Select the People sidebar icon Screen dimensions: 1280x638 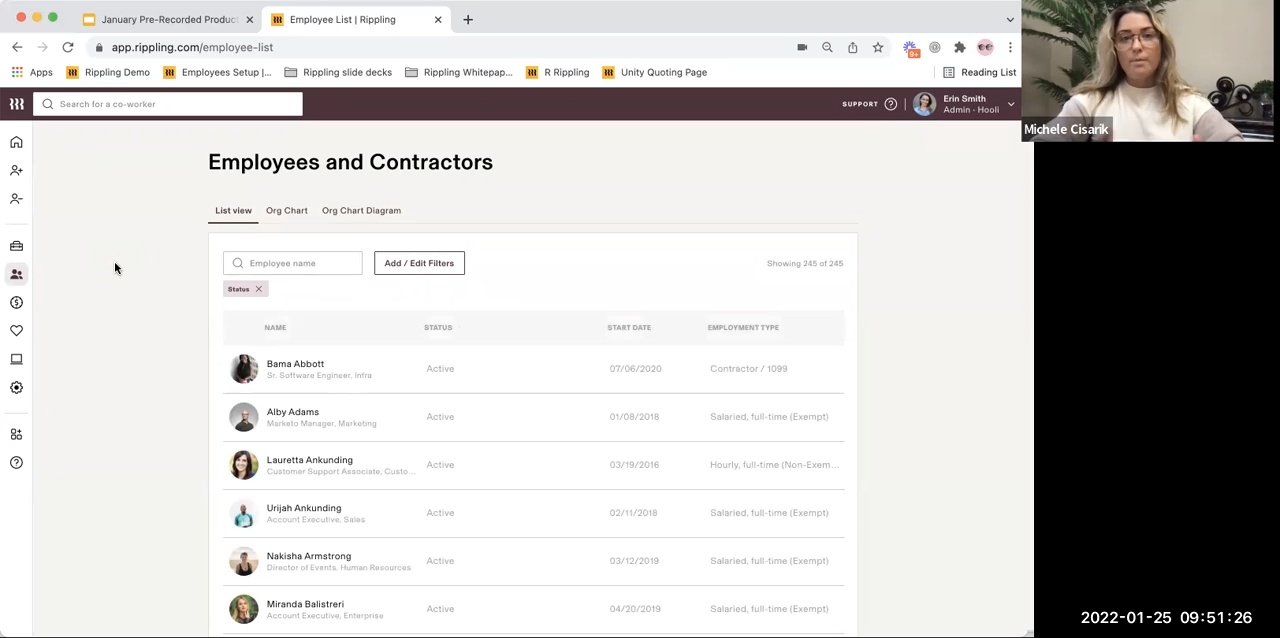(x=16, y=274)
